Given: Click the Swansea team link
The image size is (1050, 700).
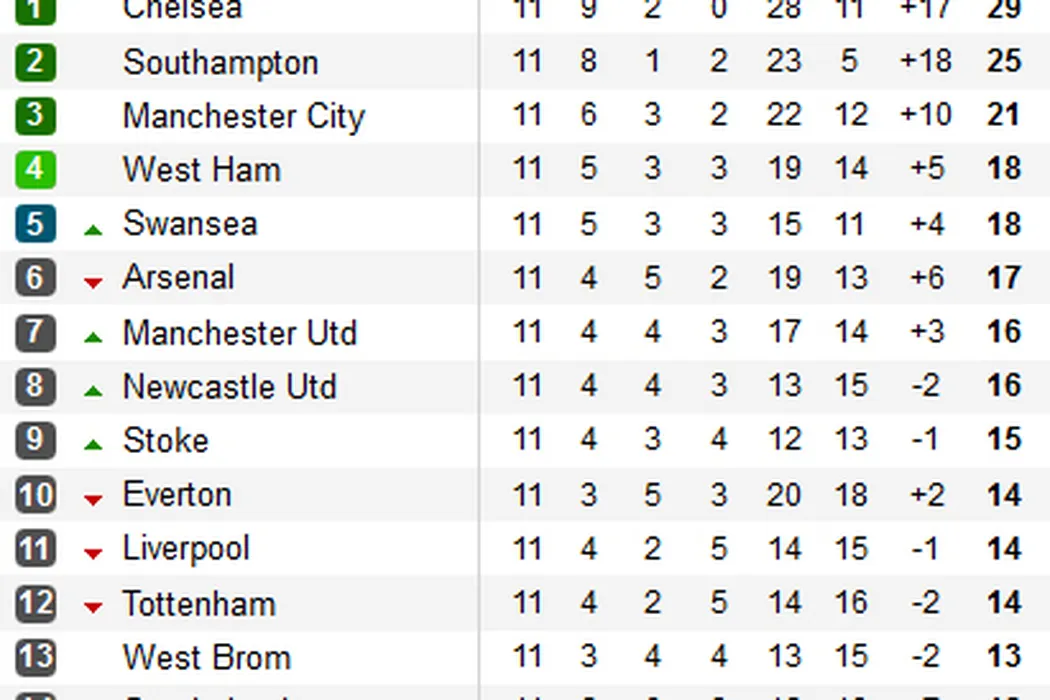Looking at the screenshot, I should (190, 223).
